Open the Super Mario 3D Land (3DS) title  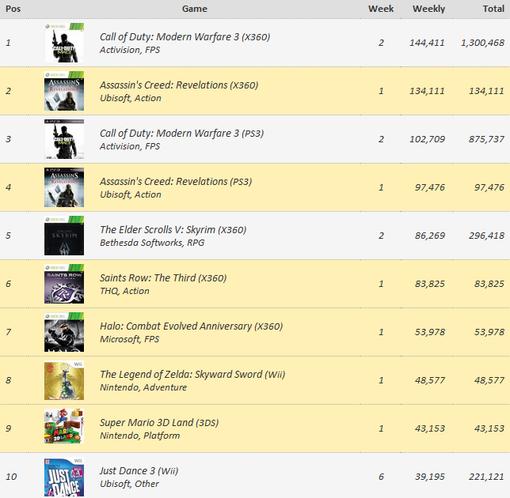click(159, 423)
